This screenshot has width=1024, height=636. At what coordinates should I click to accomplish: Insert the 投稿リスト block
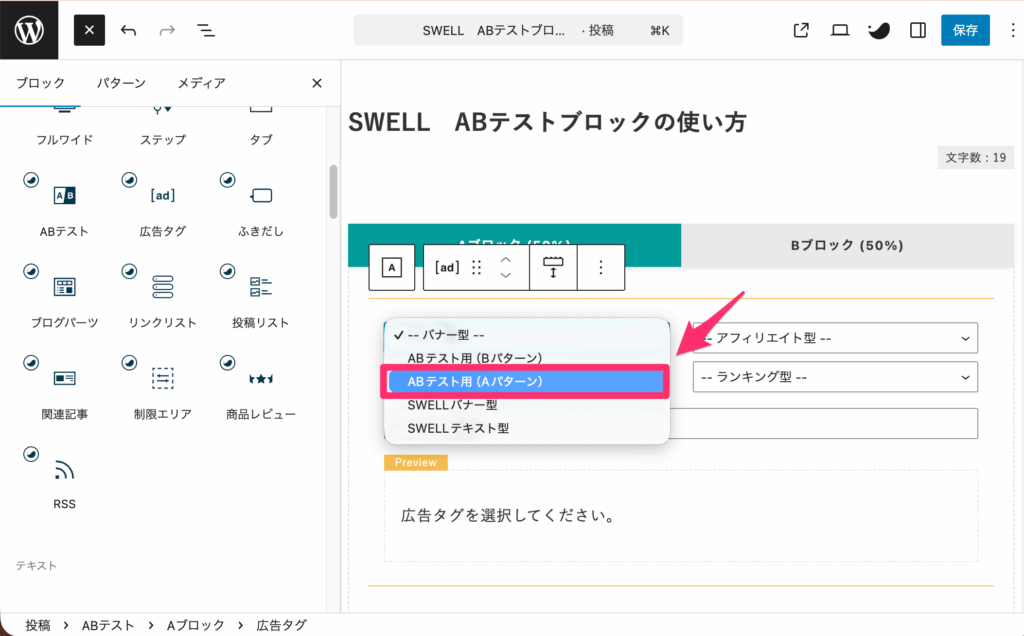[259, 292]
